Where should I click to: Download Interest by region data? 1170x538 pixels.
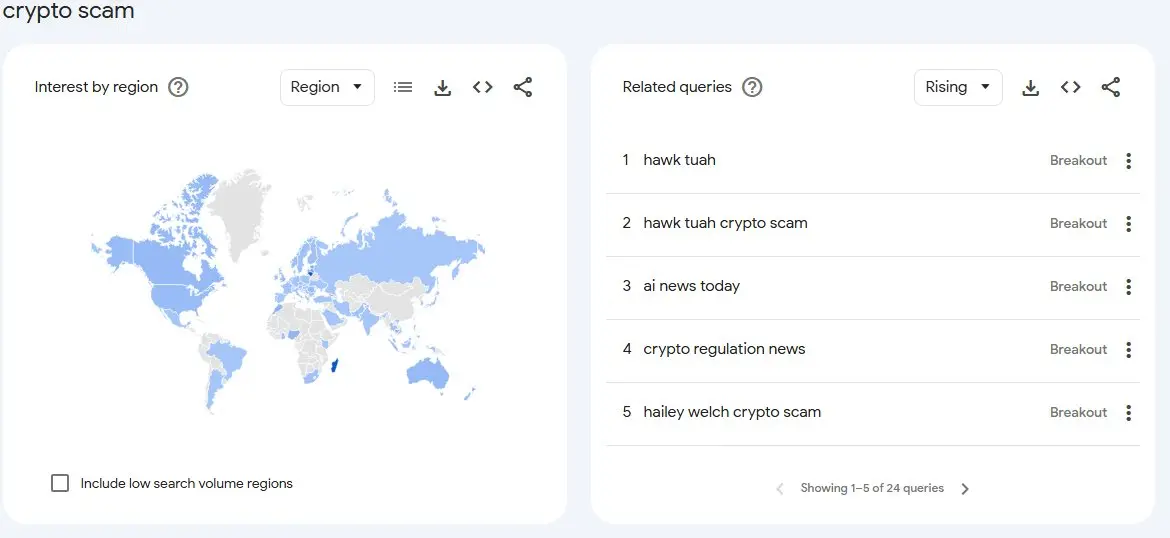443,87
